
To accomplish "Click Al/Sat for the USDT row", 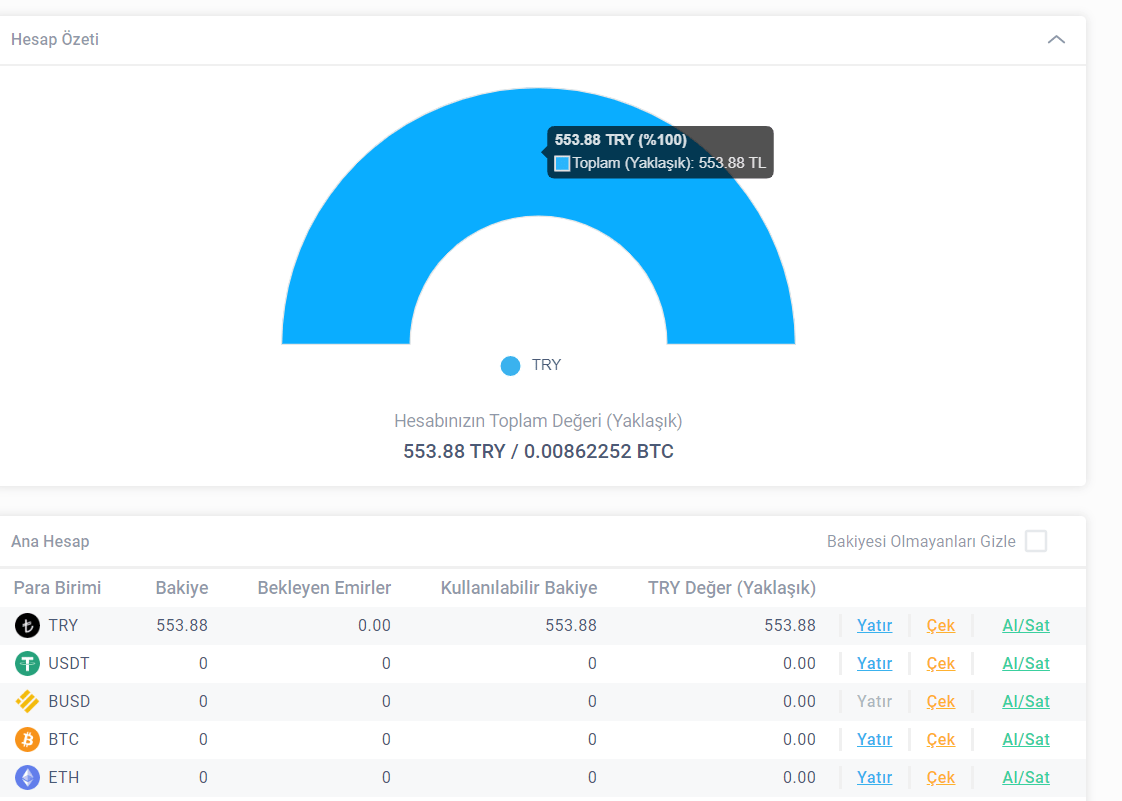I will coord(1025,664).
